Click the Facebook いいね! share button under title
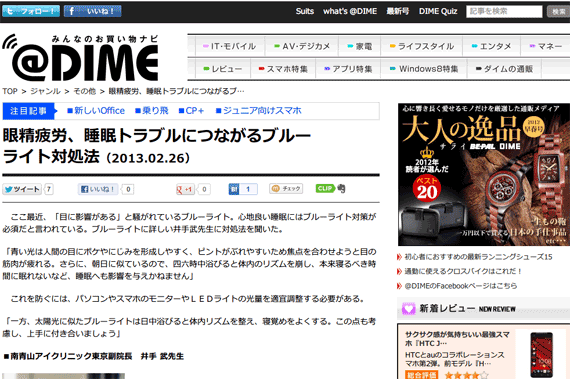 pyautogui.click(x=98, y=189)
